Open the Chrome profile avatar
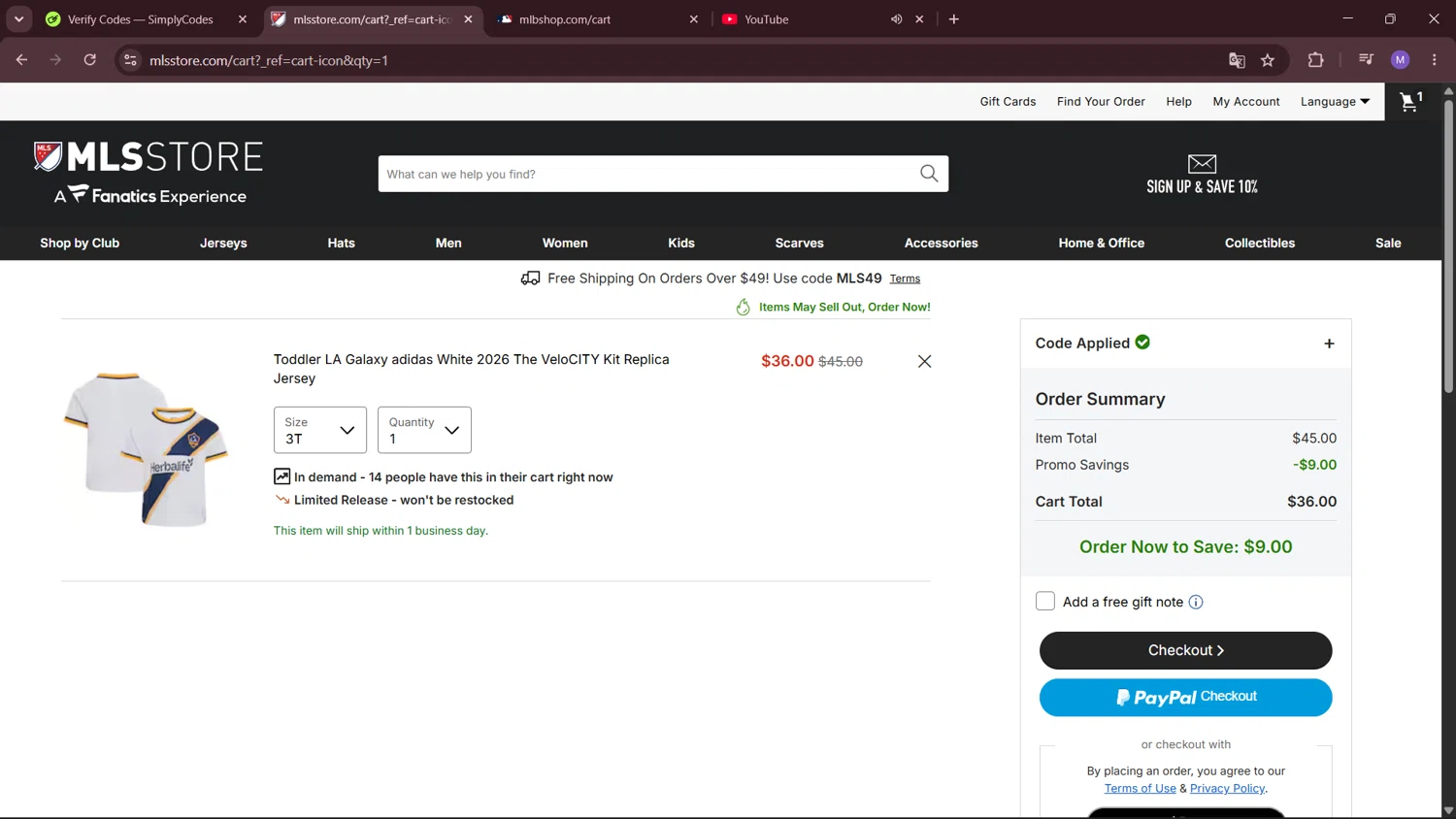Viewport: 1456px width, 819px height. point(1400,60)
